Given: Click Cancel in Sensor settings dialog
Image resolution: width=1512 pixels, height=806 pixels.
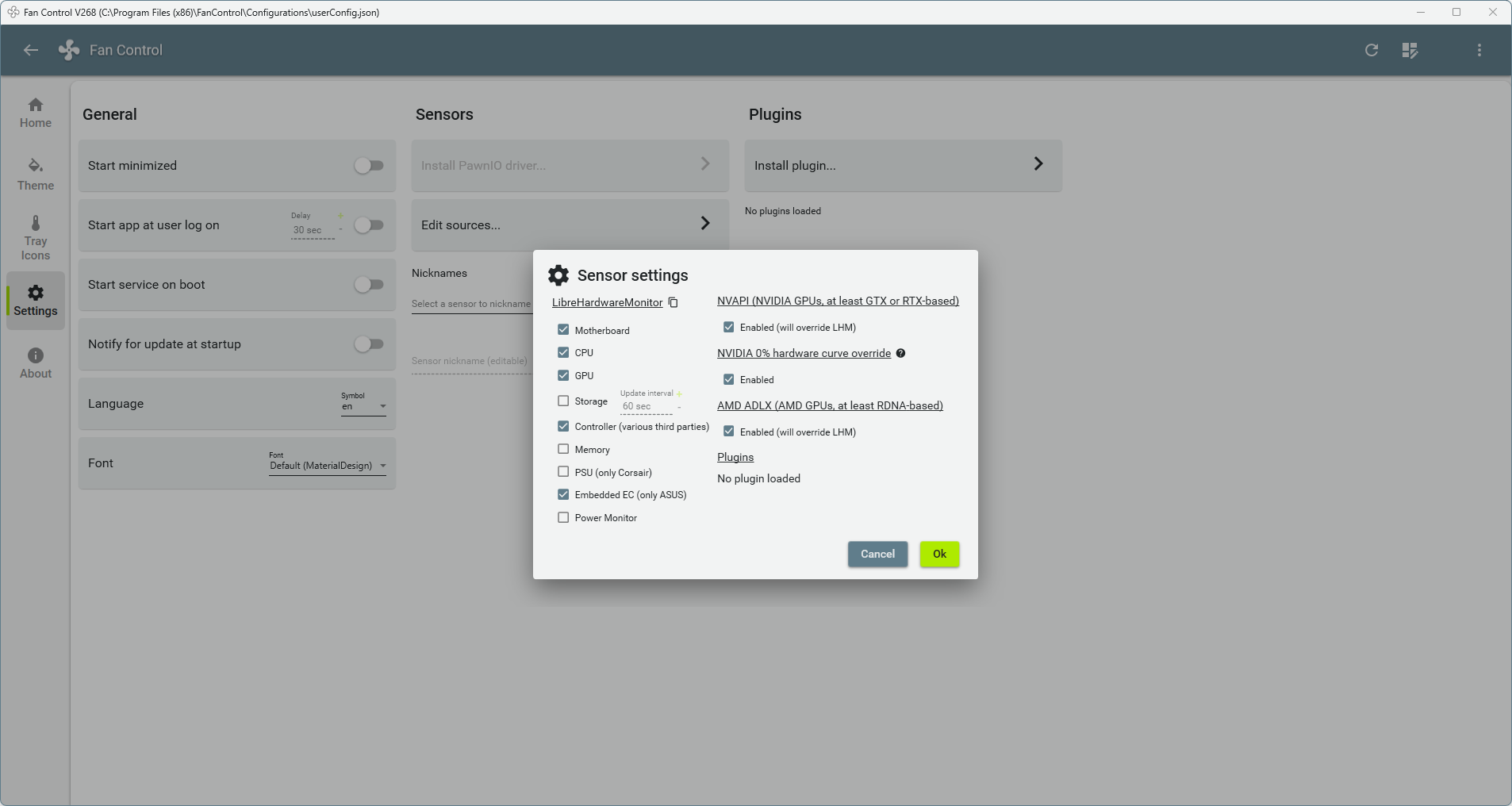Looking at the screenshot, I should (877, 555).
